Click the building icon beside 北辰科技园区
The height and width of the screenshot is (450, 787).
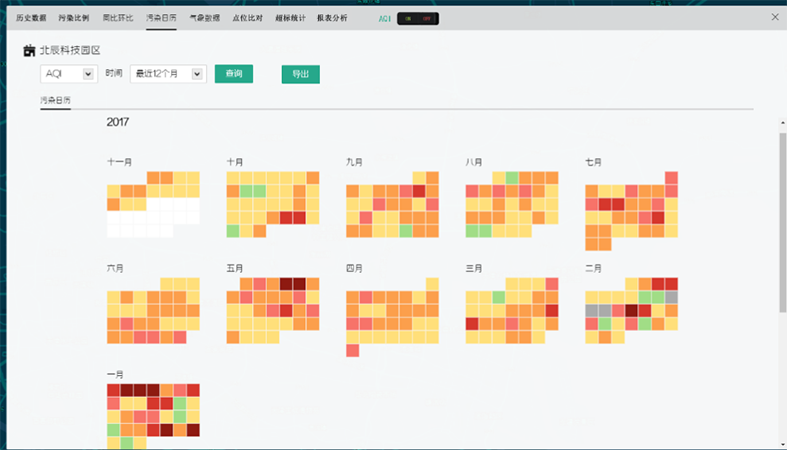click(29, 51)
